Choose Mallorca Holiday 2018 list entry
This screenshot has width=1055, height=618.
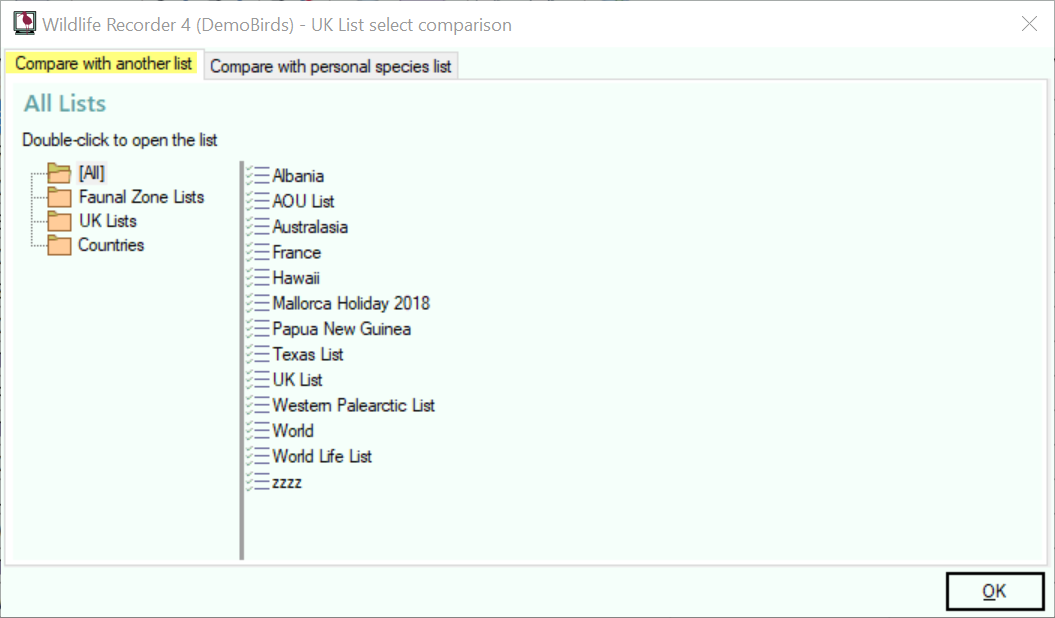[351, 303]
